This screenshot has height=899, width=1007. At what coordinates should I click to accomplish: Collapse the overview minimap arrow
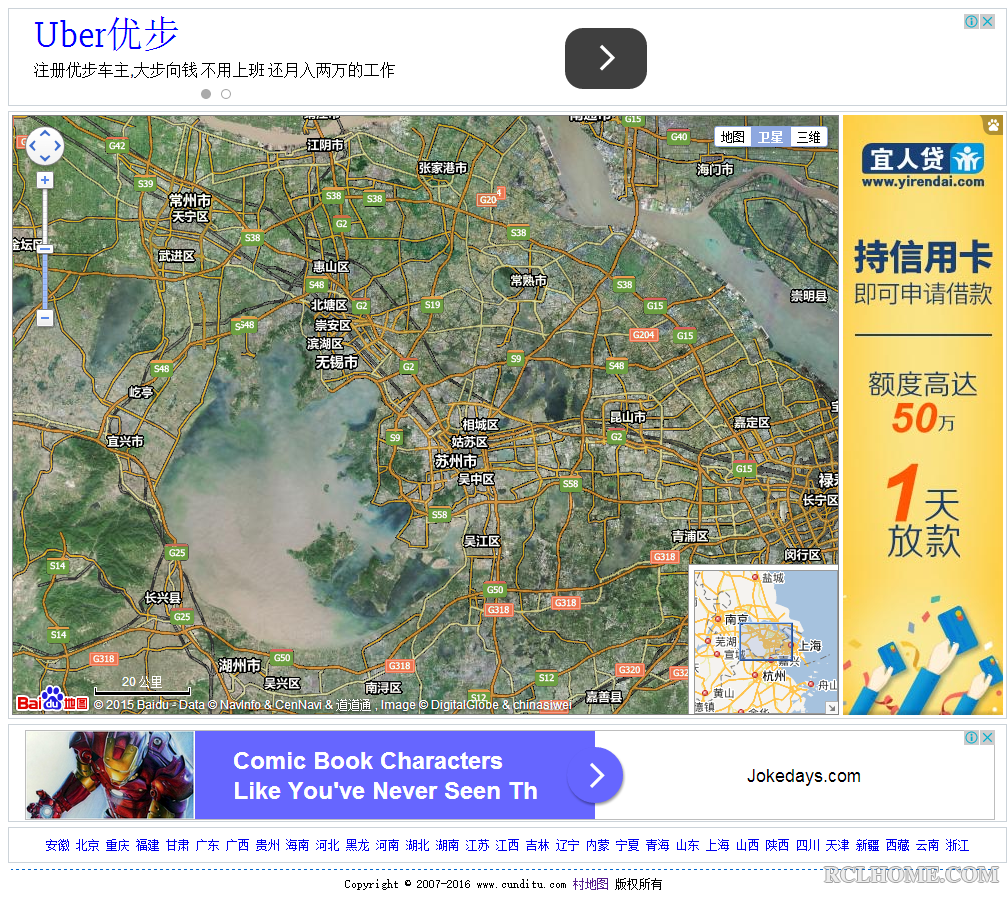tap(832, 708)
